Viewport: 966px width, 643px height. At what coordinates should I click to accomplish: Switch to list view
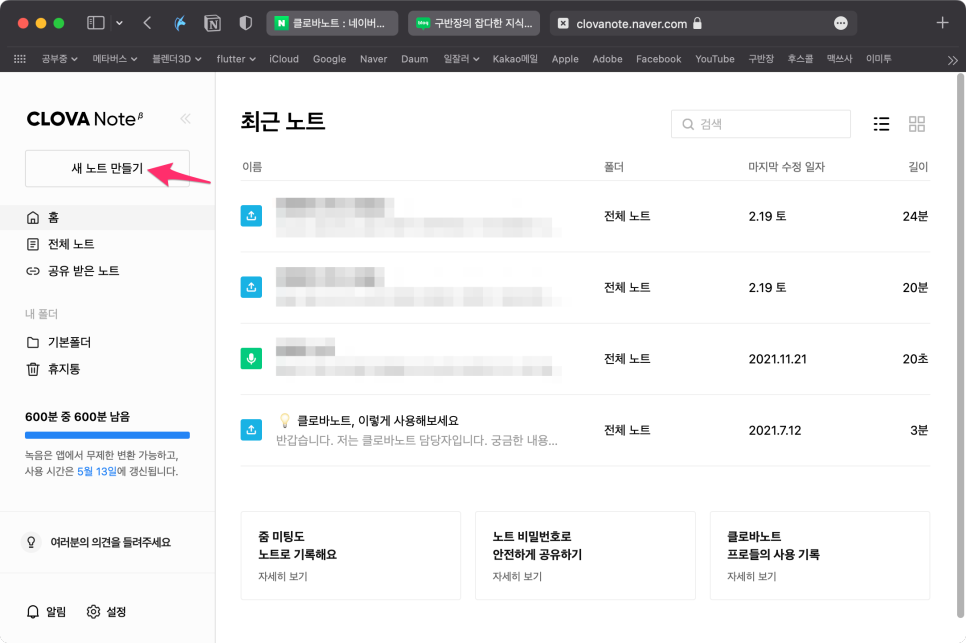click(882, 124)
